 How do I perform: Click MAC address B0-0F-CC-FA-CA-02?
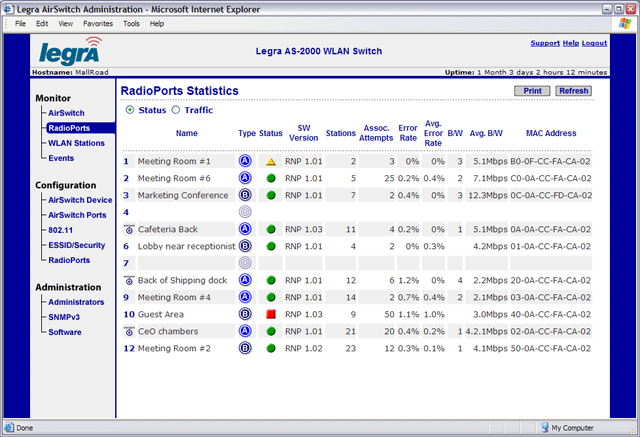click(550, 161)
